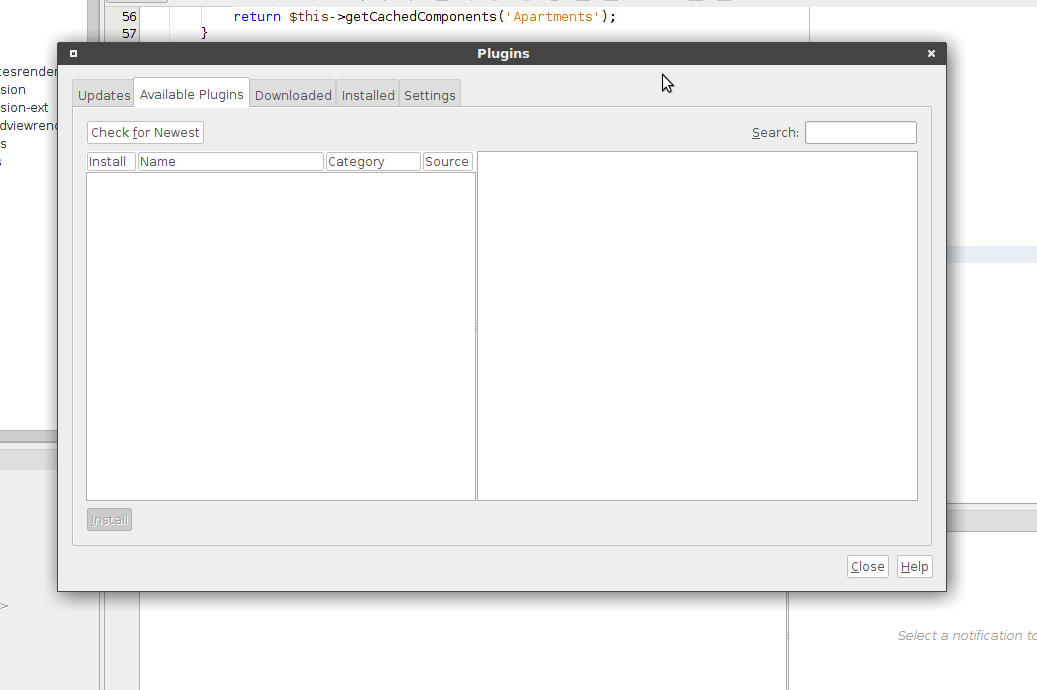Click inside the Search field
The image size is (1037, 690).
click(x=860, y=131)
